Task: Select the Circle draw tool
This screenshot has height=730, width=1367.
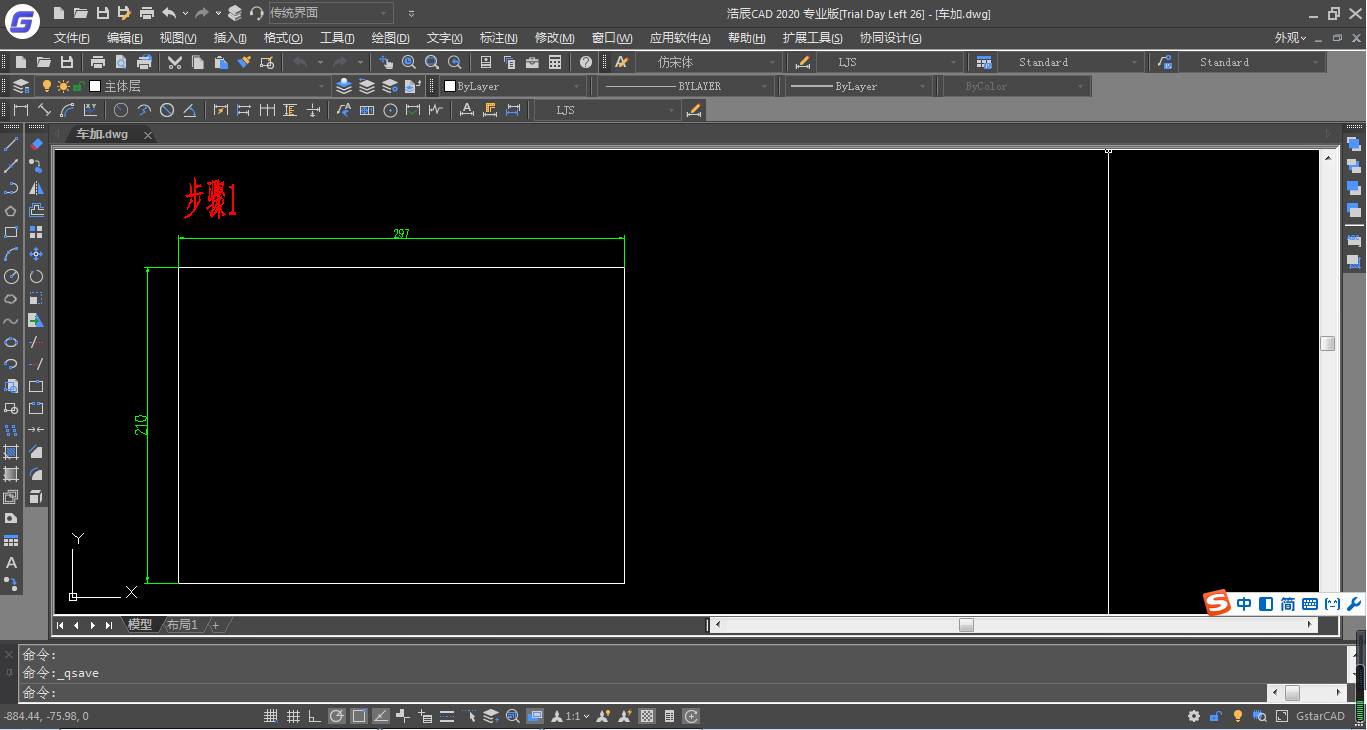Action: [11, 276]
